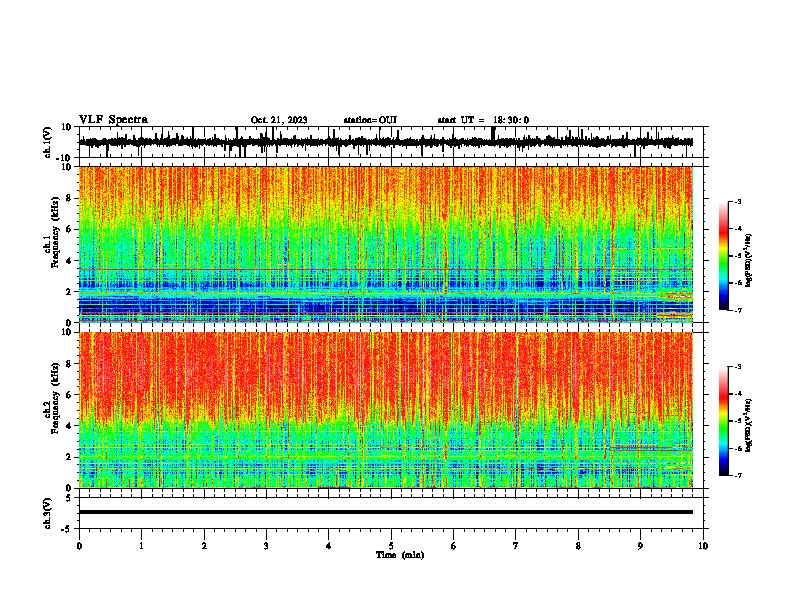Click time-axis tick label '3'

pyautogui.click(x=266, y=546)
